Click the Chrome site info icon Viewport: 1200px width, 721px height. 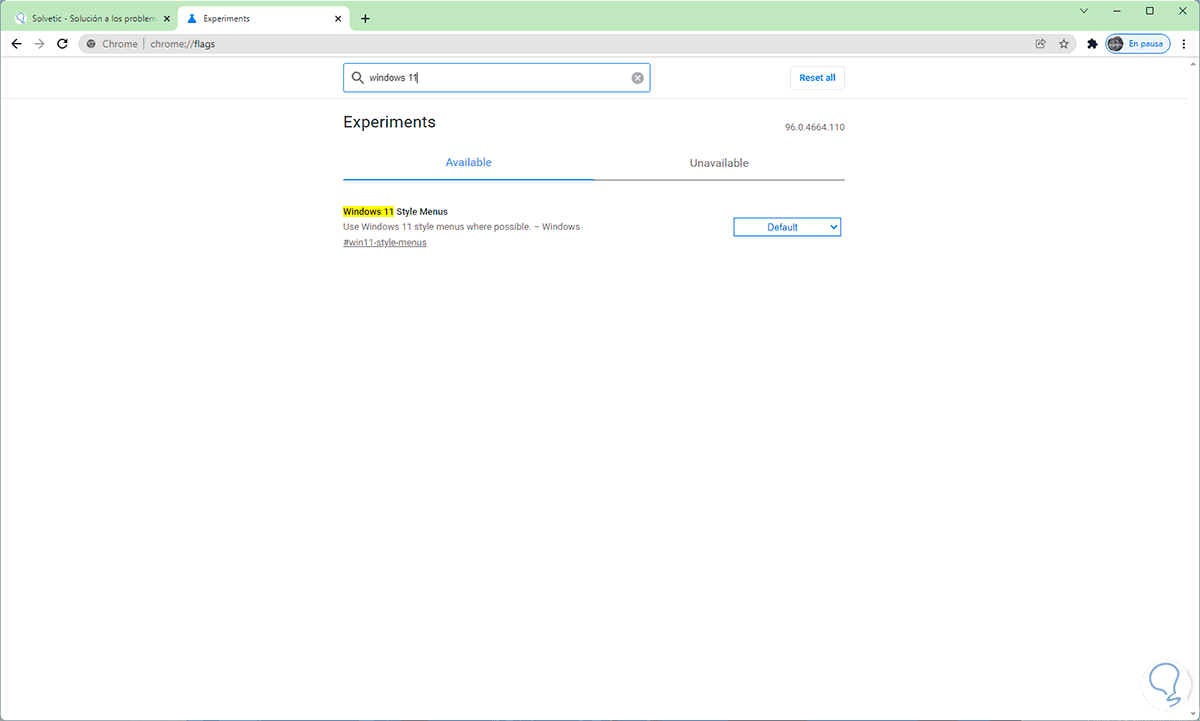click(x=91, y=44)
